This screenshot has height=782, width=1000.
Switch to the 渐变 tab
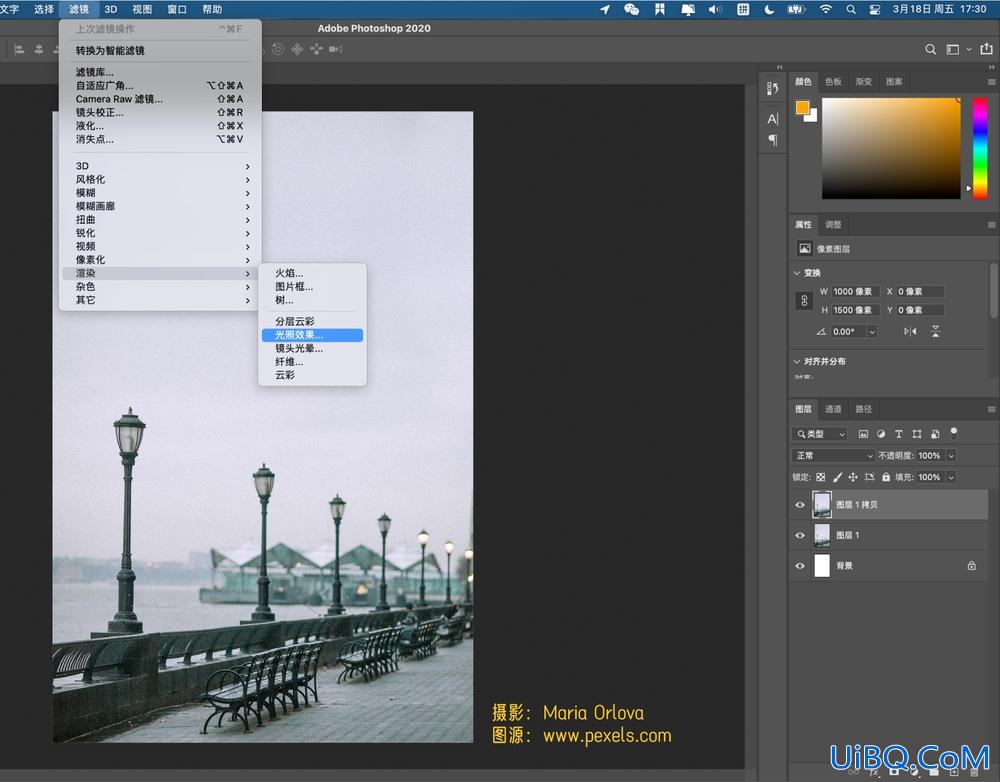tap(864, 82)
